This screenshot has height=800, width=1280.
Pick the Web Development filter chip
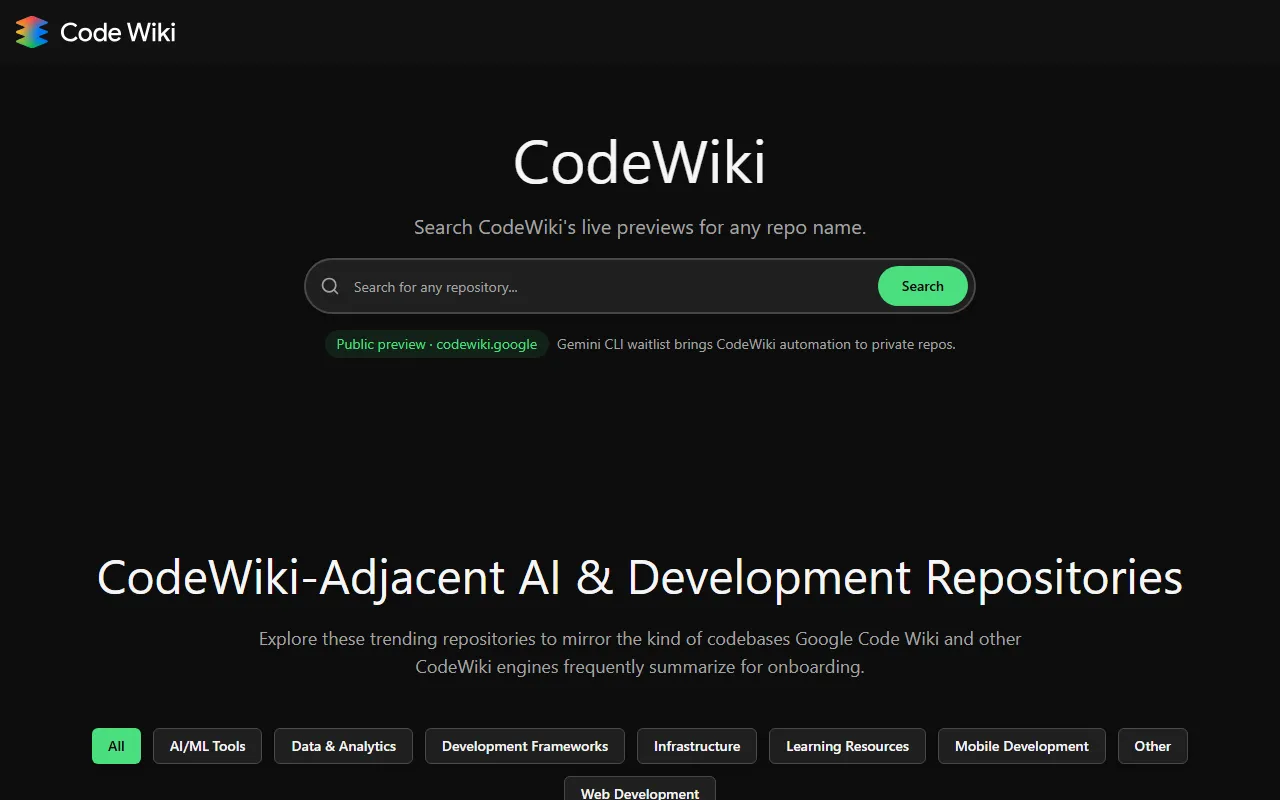[640, 790]
